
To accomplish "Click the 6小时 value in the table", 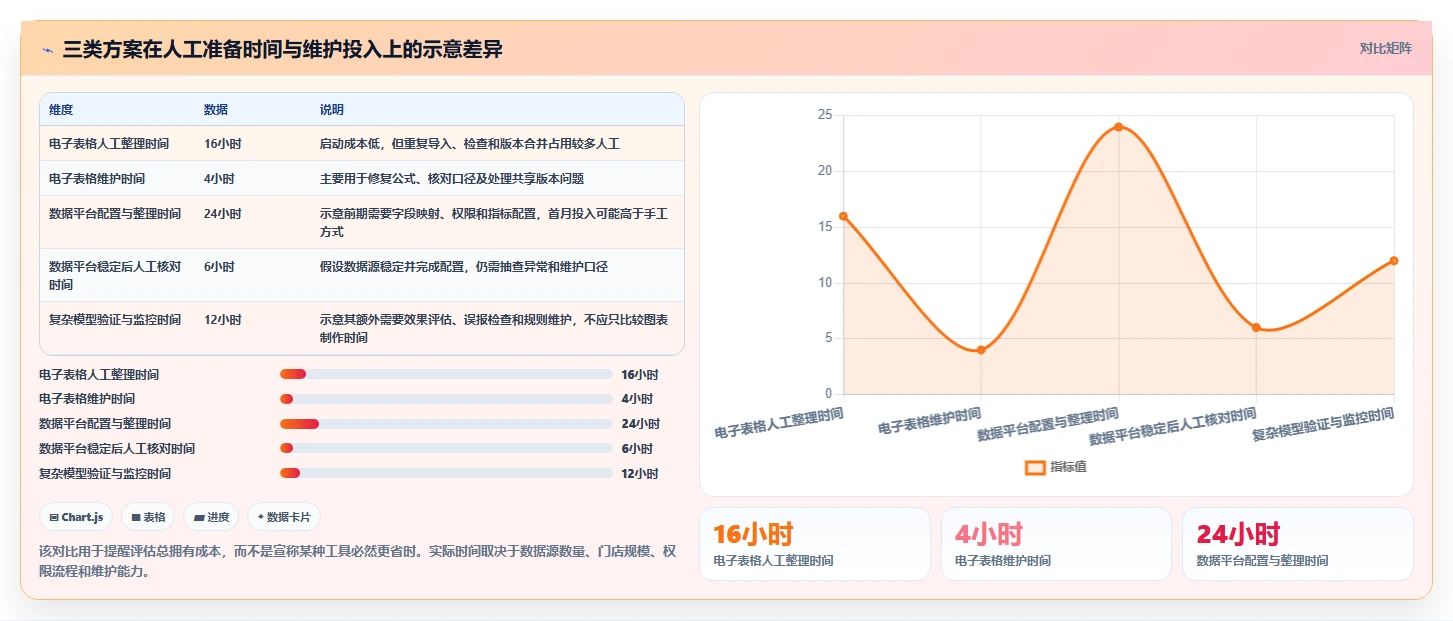I will coord(219,267).
